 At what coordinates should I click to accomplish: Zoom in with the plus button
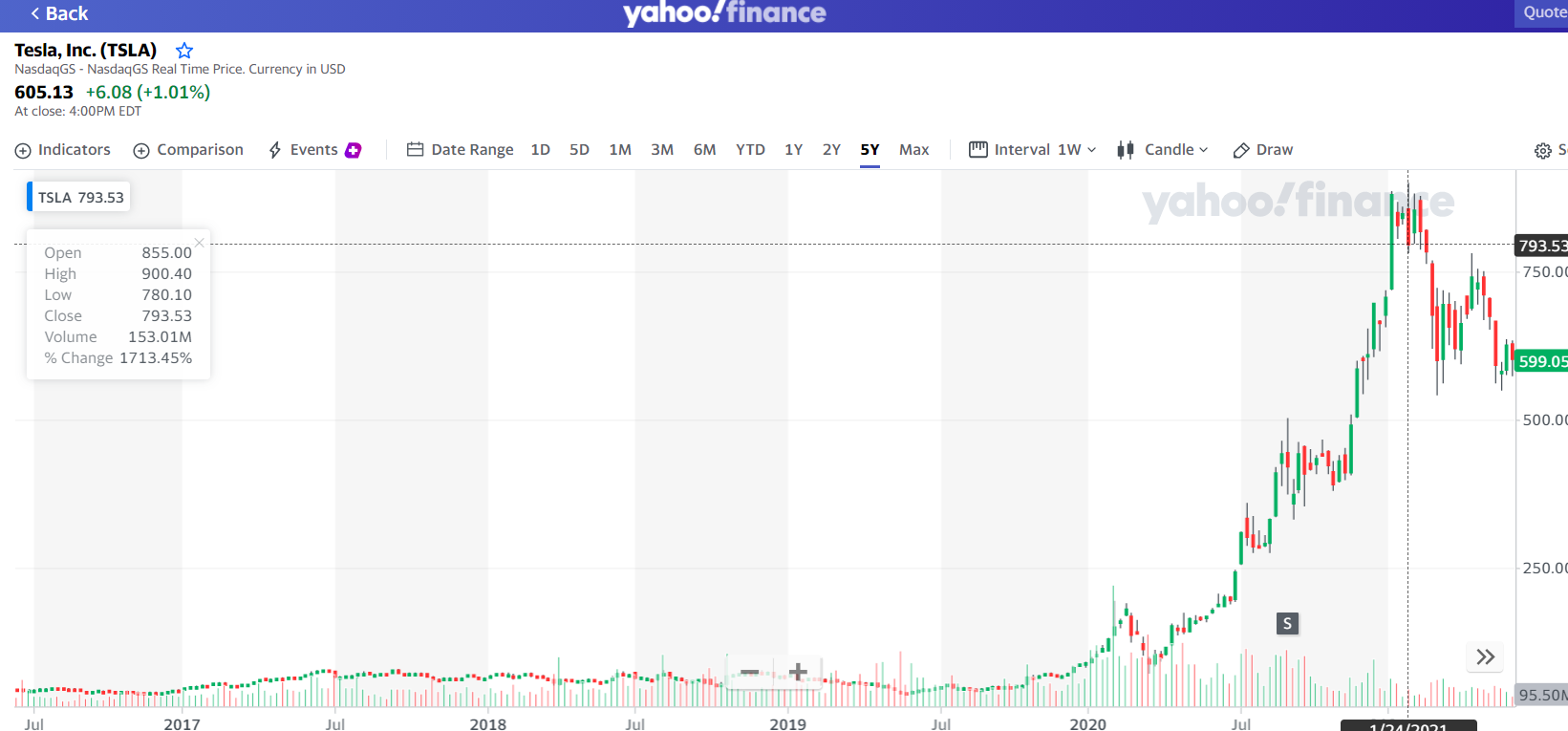(x=798, y=672)
